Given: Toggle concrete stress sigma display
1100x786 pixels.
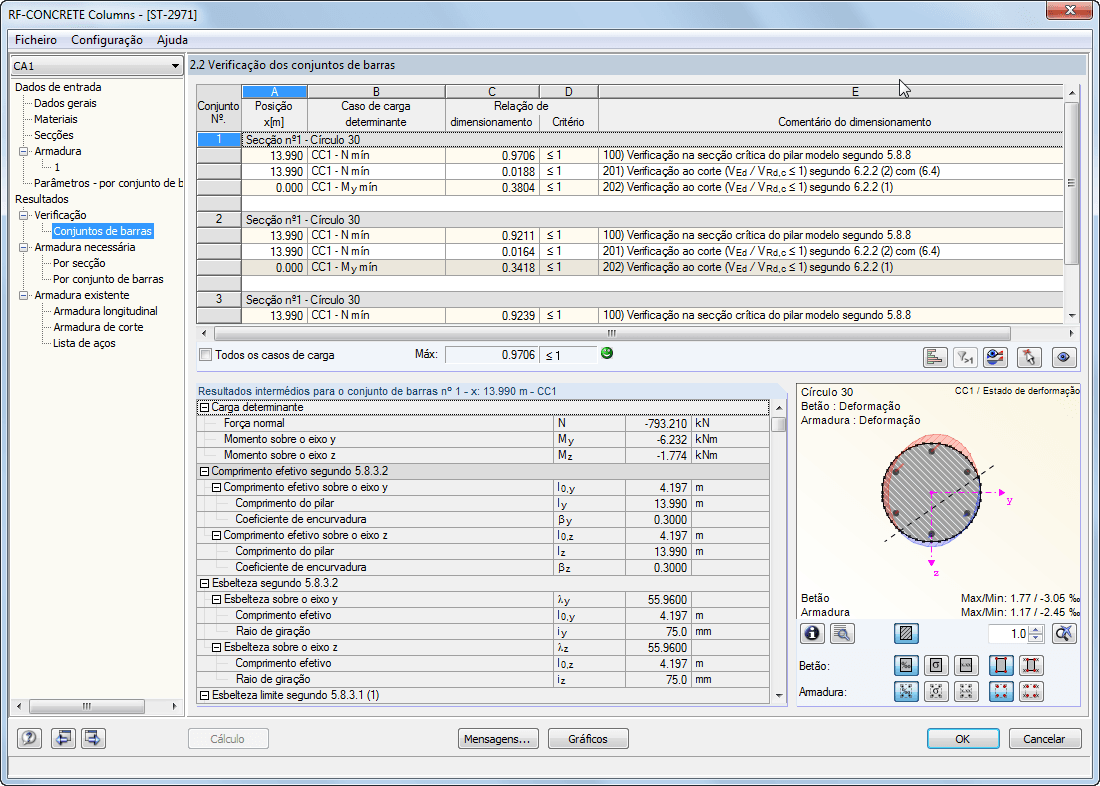Looking at the screenshot, I should 937,665.
